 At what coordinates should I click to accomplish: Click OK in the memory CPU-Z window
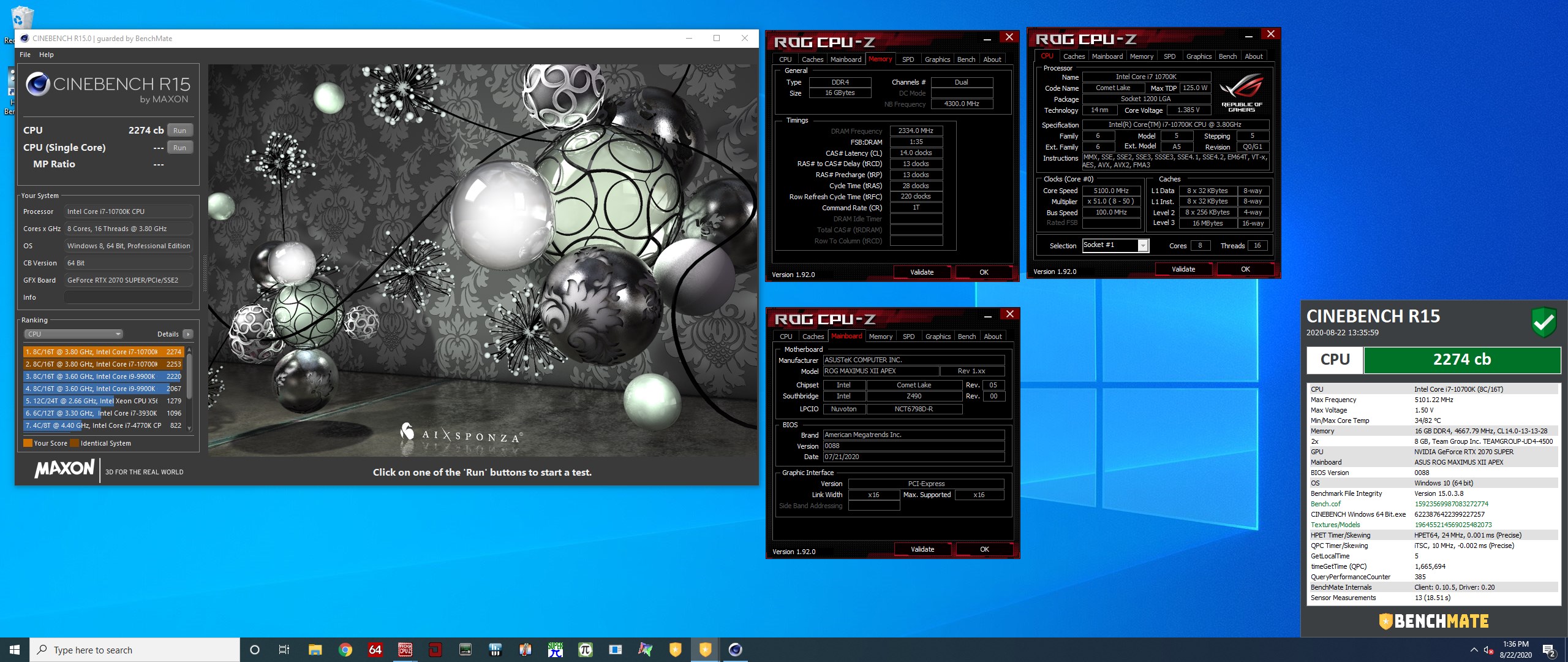[984, 272]
